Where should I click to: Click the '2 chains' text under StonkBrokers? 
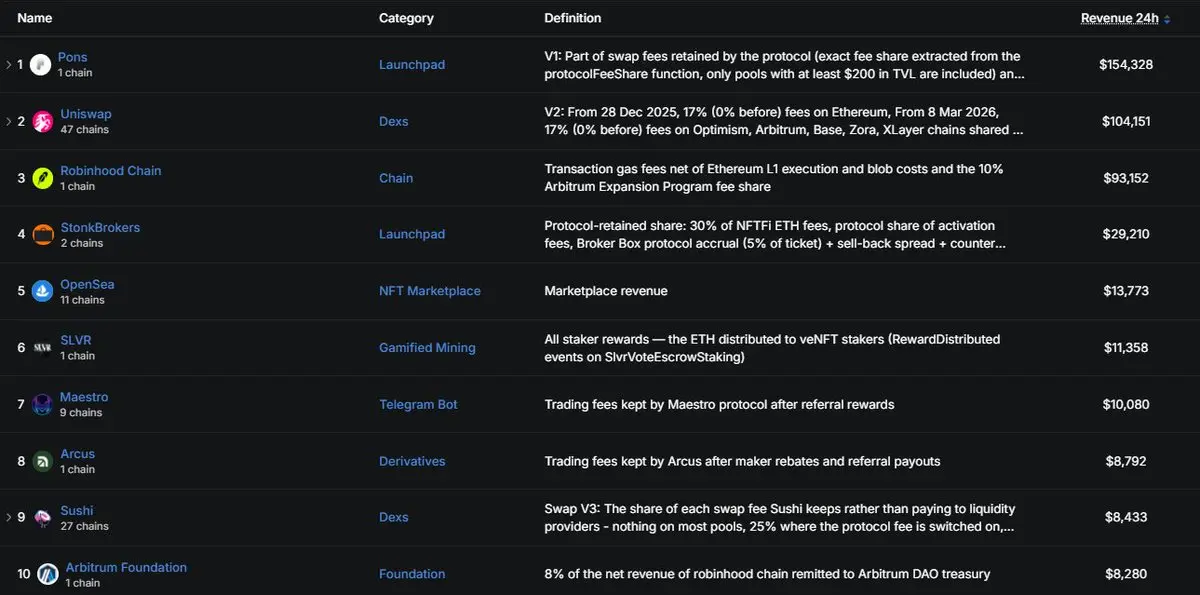81,243
